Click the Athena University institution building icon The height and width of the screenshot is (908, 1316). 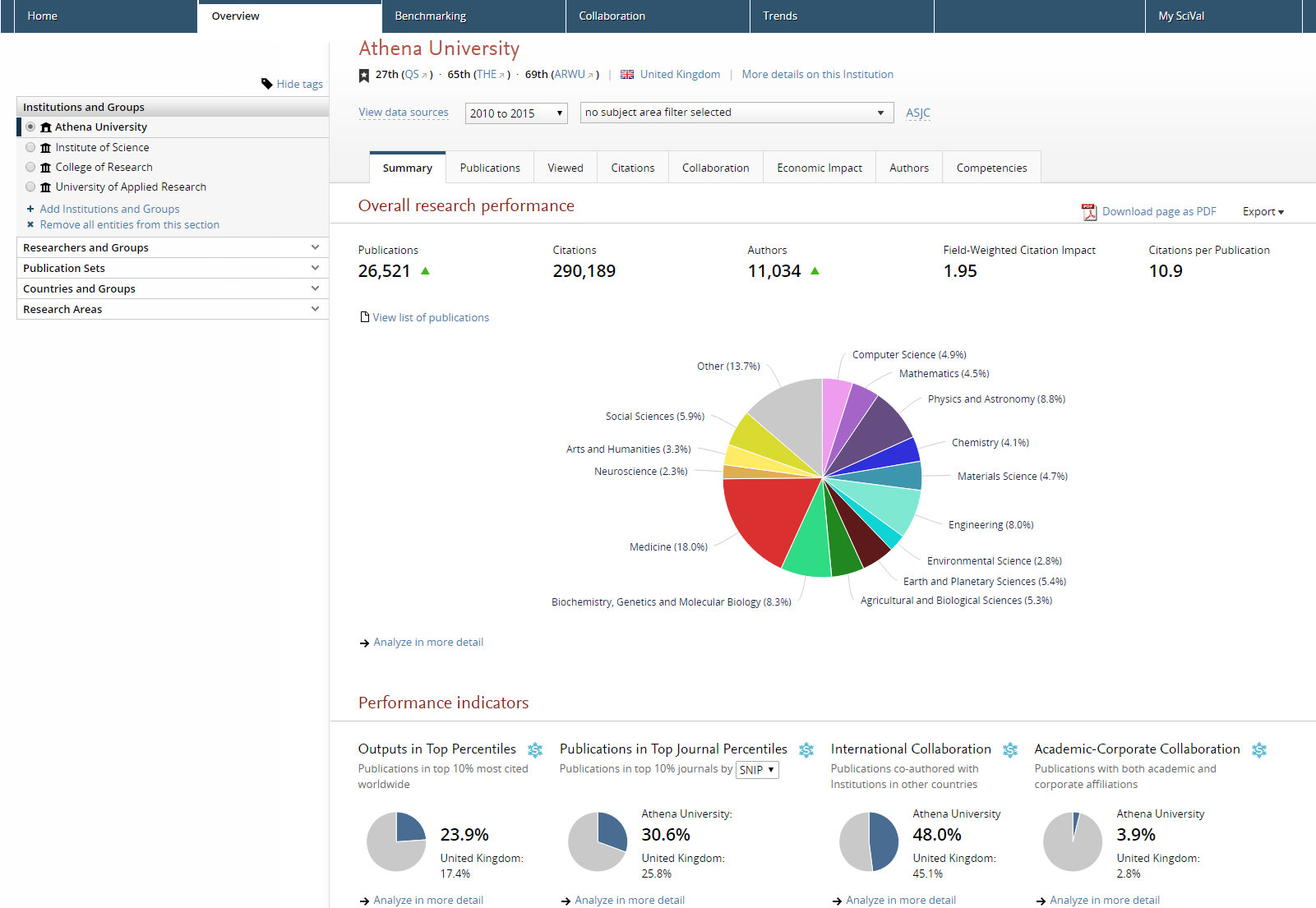[46, 127]
